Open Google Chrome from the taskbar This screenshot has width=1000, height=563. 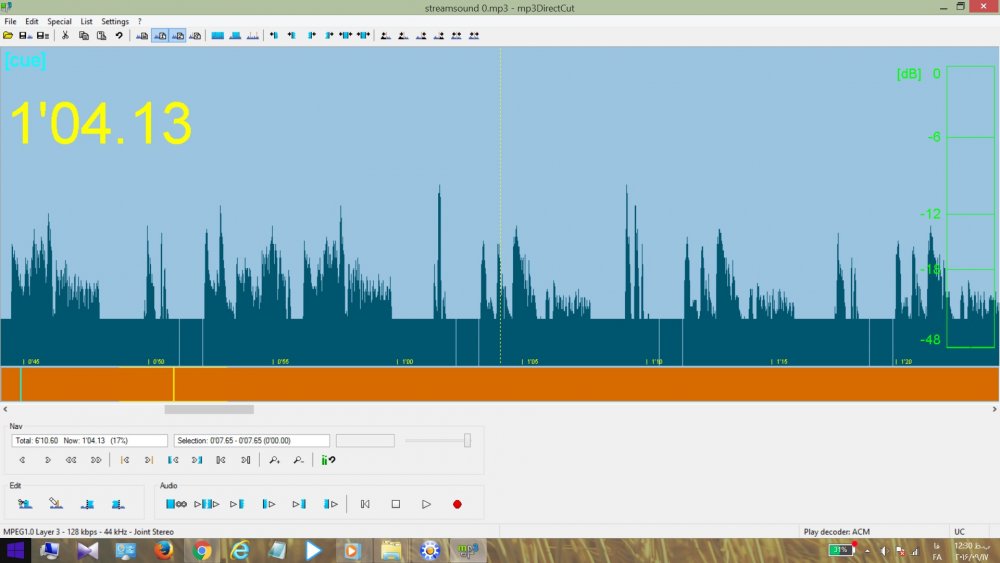tap(202, 550)
